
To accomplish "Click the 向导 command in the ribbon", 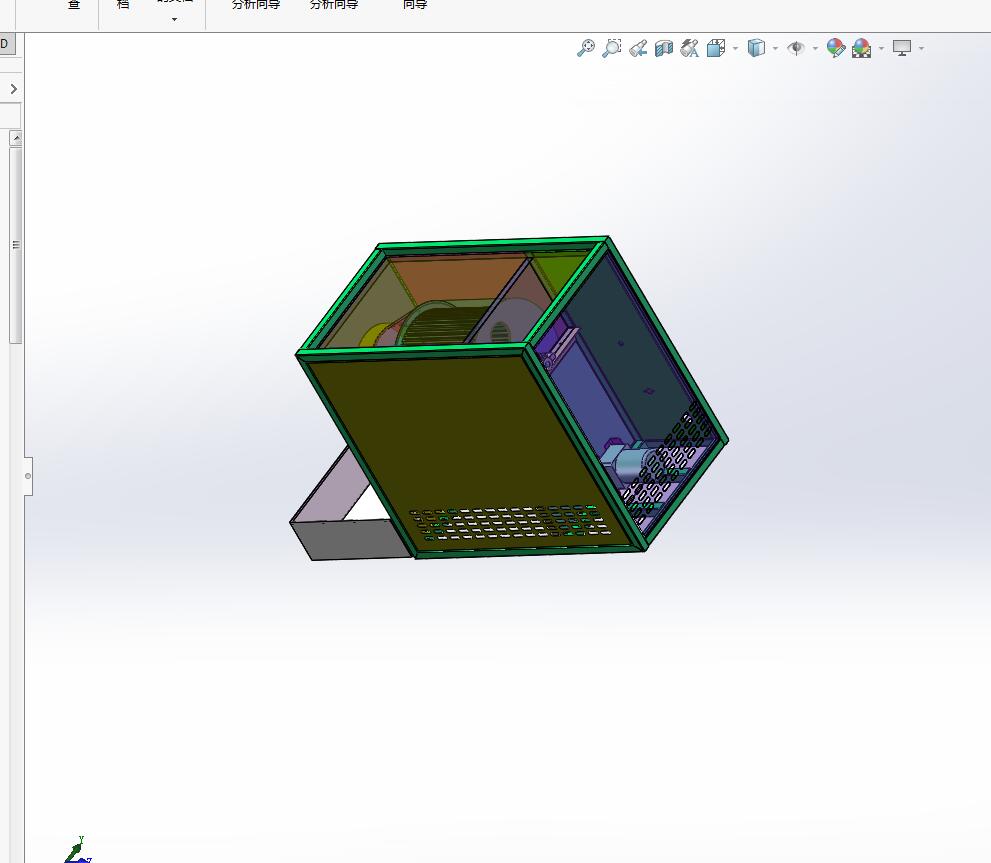I will pos(415,5).
